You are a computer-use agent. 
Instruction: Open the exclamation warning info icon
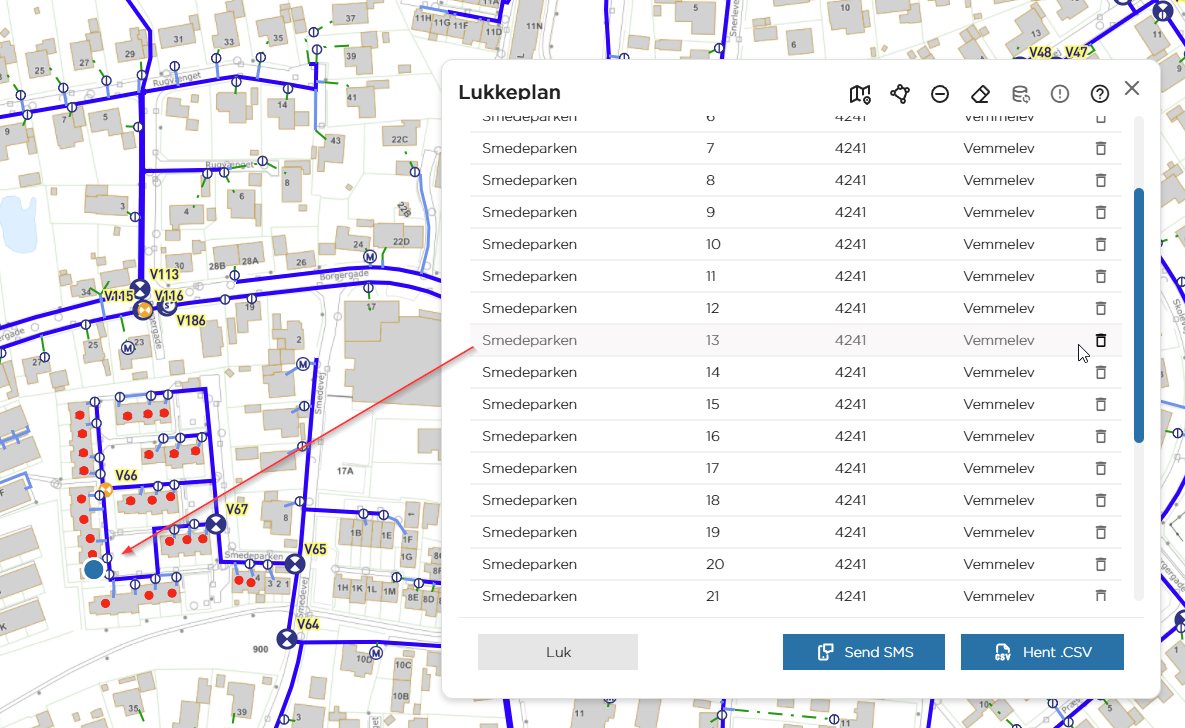pos(1060,94)
